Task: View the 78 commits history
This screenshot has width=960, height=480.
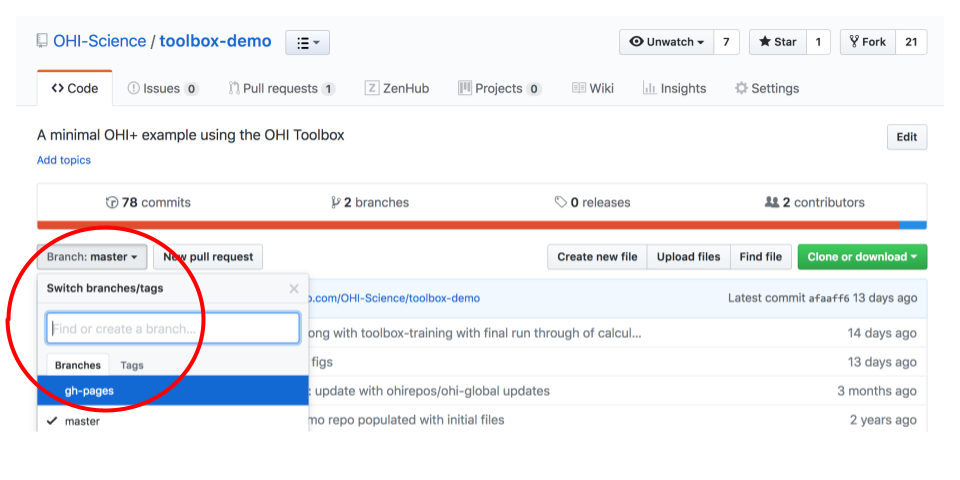Action: [148, 202]
